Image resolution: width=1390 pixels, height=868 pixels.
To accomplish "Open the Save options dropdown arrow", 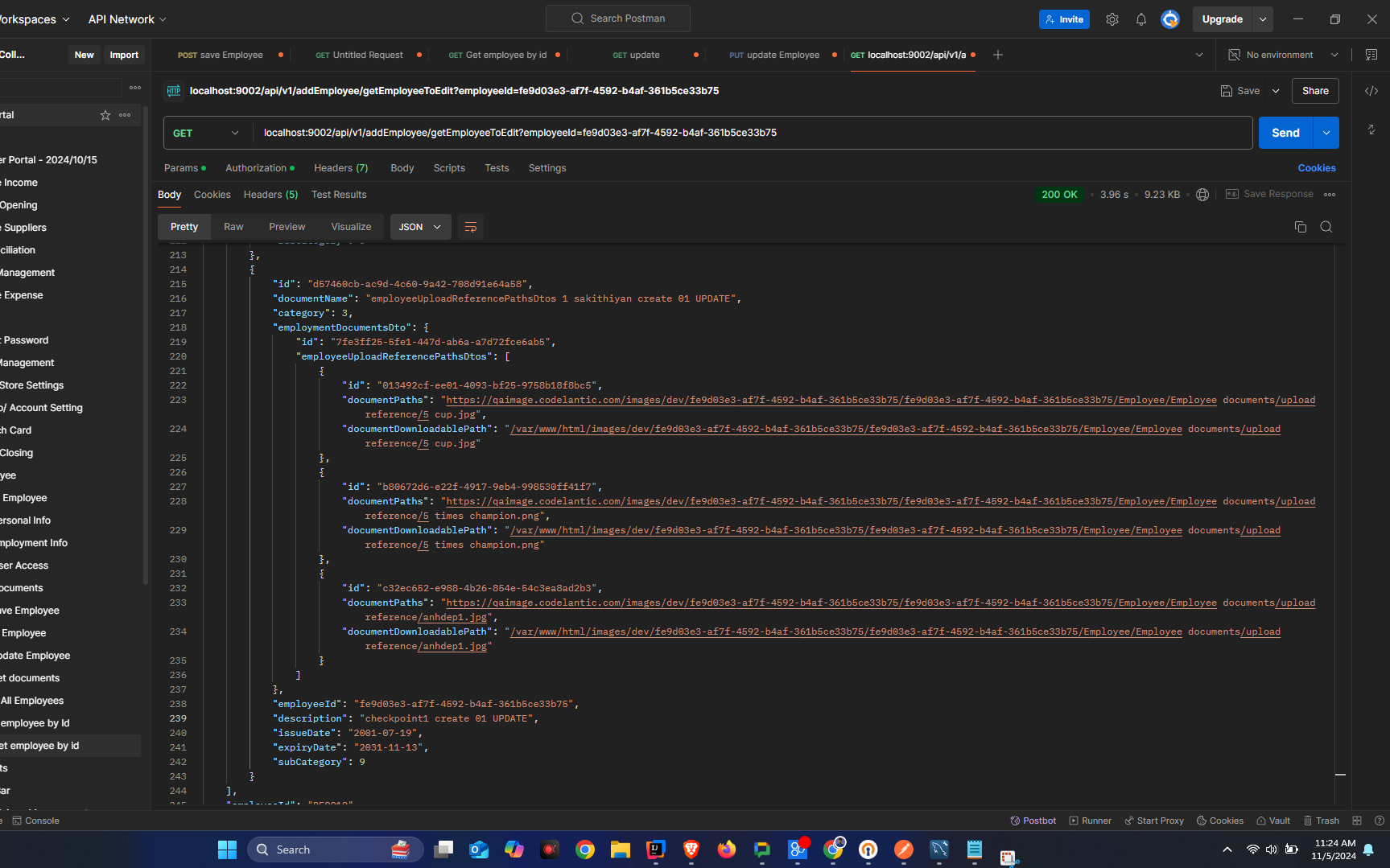I will tap(1276, 91).
